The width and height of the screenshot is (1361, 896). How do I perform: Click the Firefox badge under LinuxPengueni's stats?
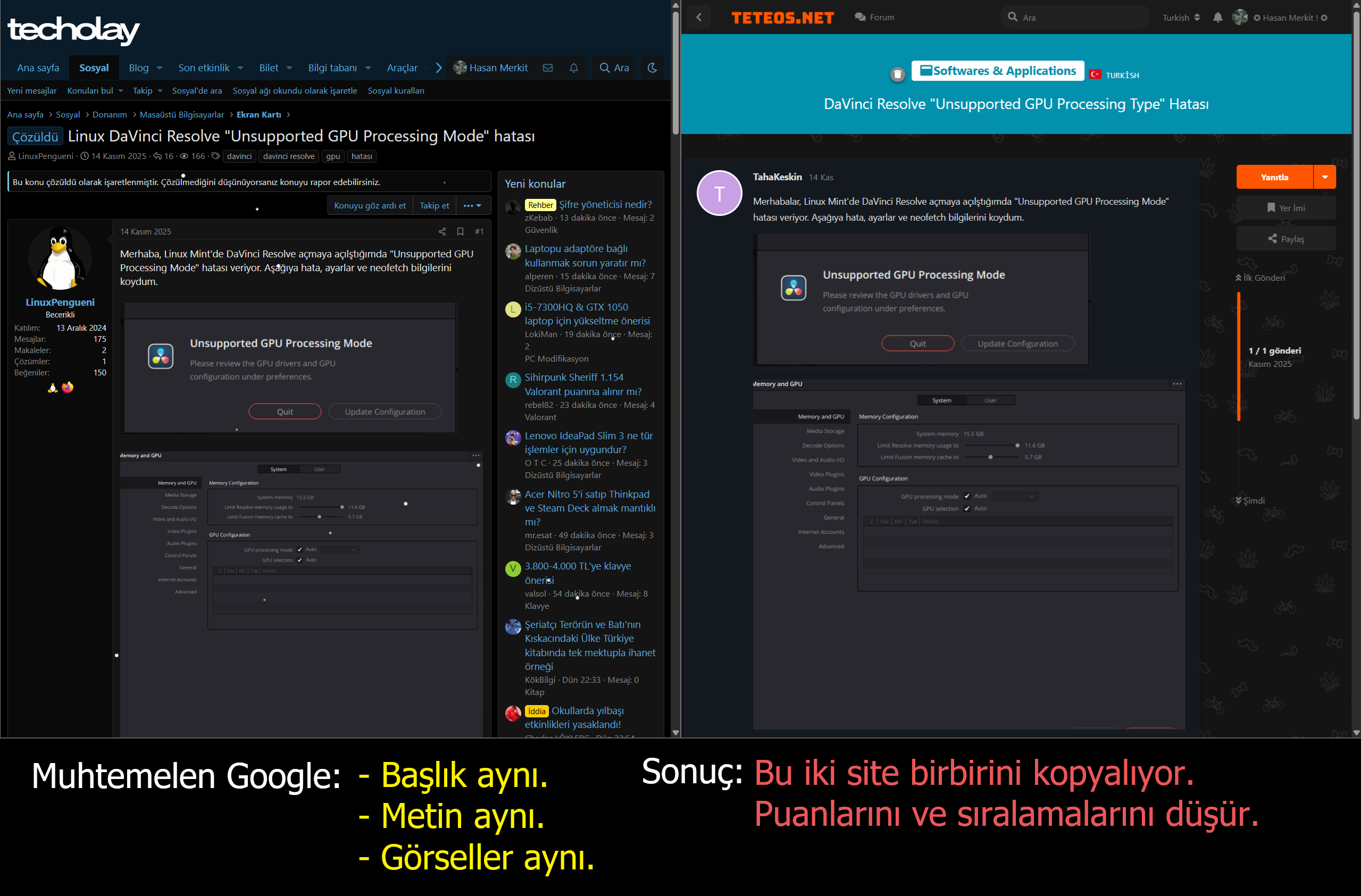point(68,388)
